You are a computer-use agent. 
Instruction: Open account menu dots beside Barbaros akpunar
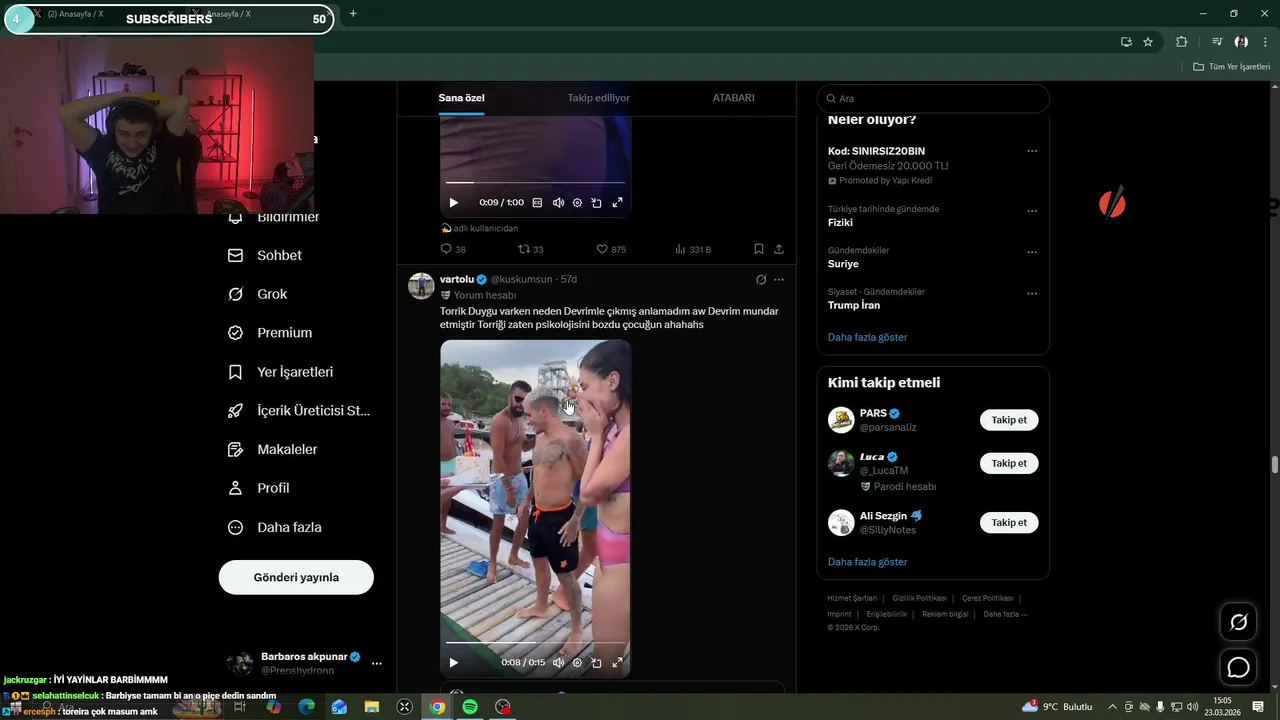click(x=377, y=663)
